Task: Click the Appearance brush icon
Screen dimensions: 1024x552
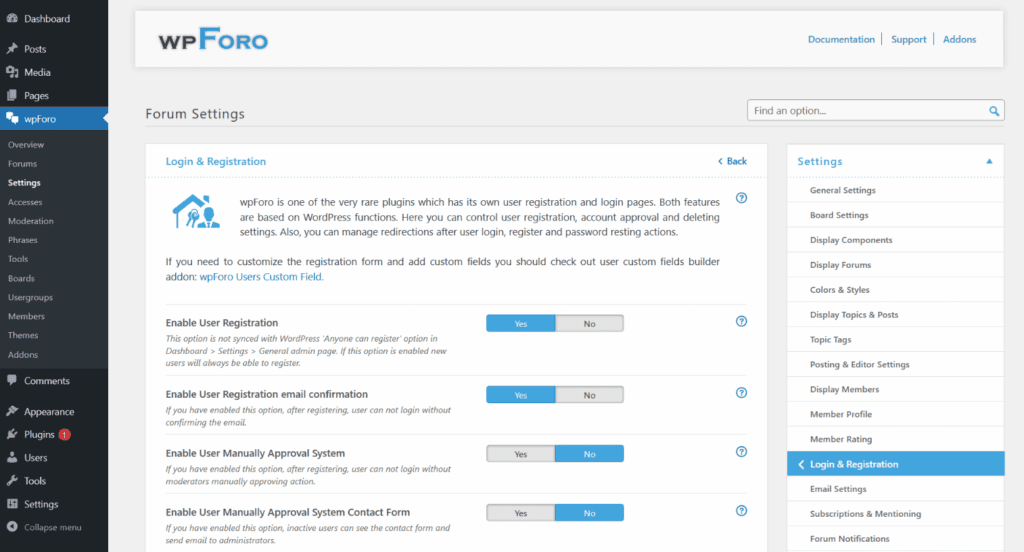Action: tap(12, 411)
